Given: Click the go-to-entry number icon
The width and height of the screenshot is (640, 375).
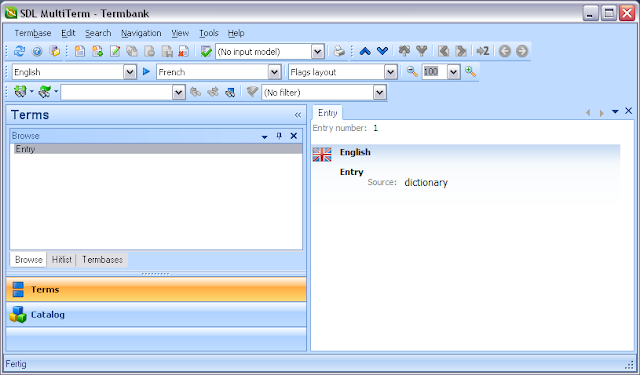Looking at the screenshot, I should coord(482,51).
